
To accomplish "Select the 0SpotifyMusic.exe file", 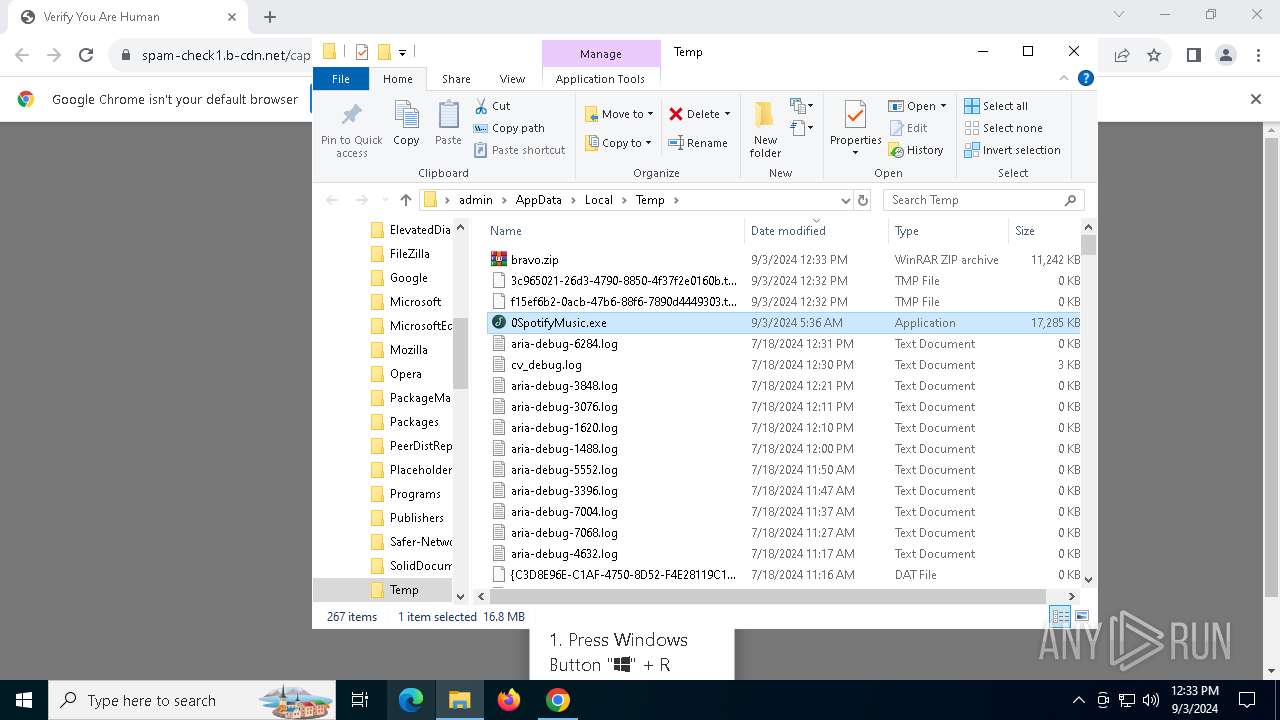I will click(785, 323).
